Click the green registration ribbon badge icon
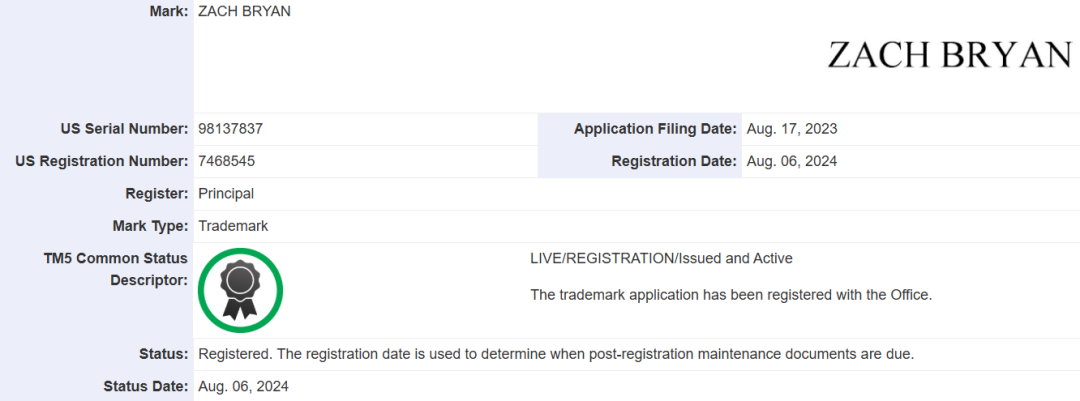The width and height of the screenshot is (1080, 401). point(240,290)
